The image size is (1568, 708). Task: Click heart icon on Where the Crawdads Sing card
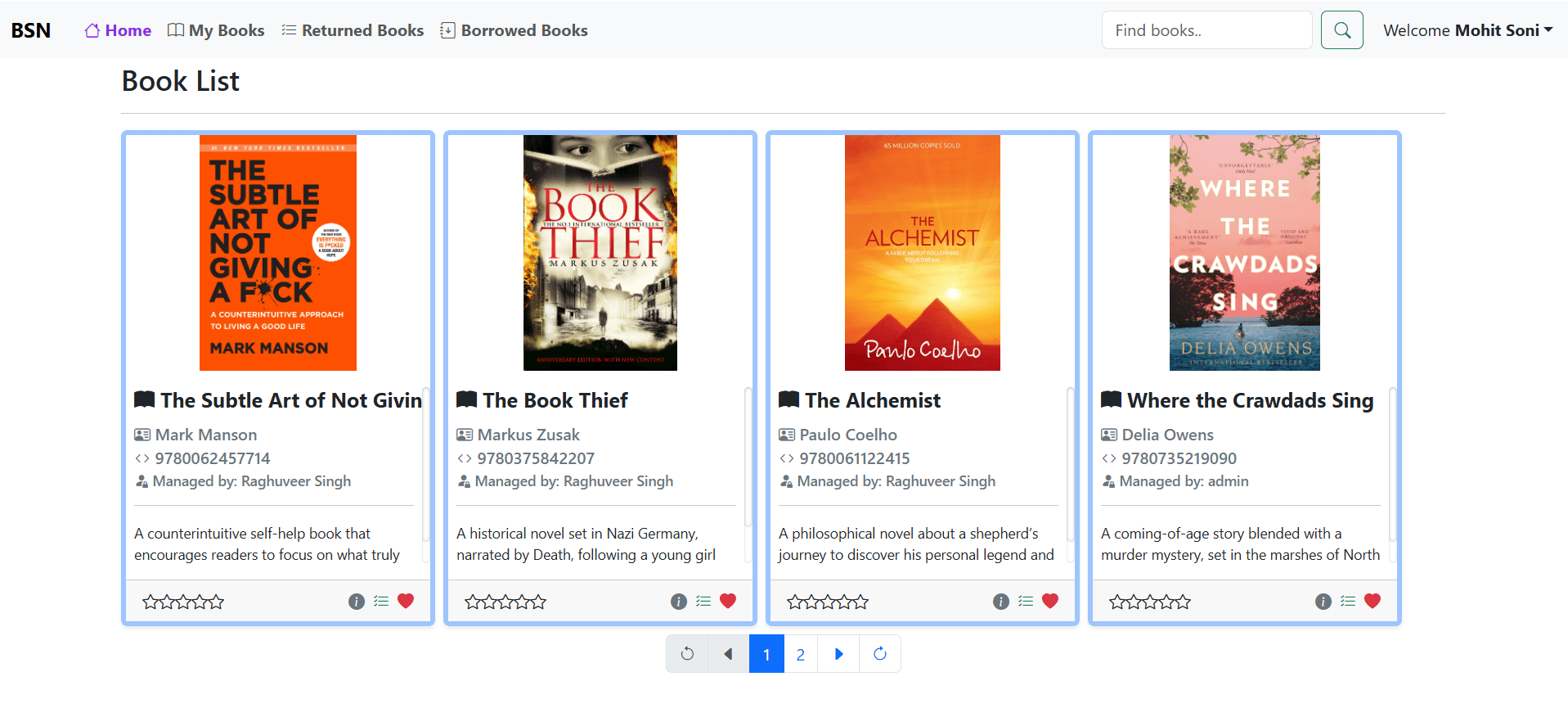[1373, 601]
